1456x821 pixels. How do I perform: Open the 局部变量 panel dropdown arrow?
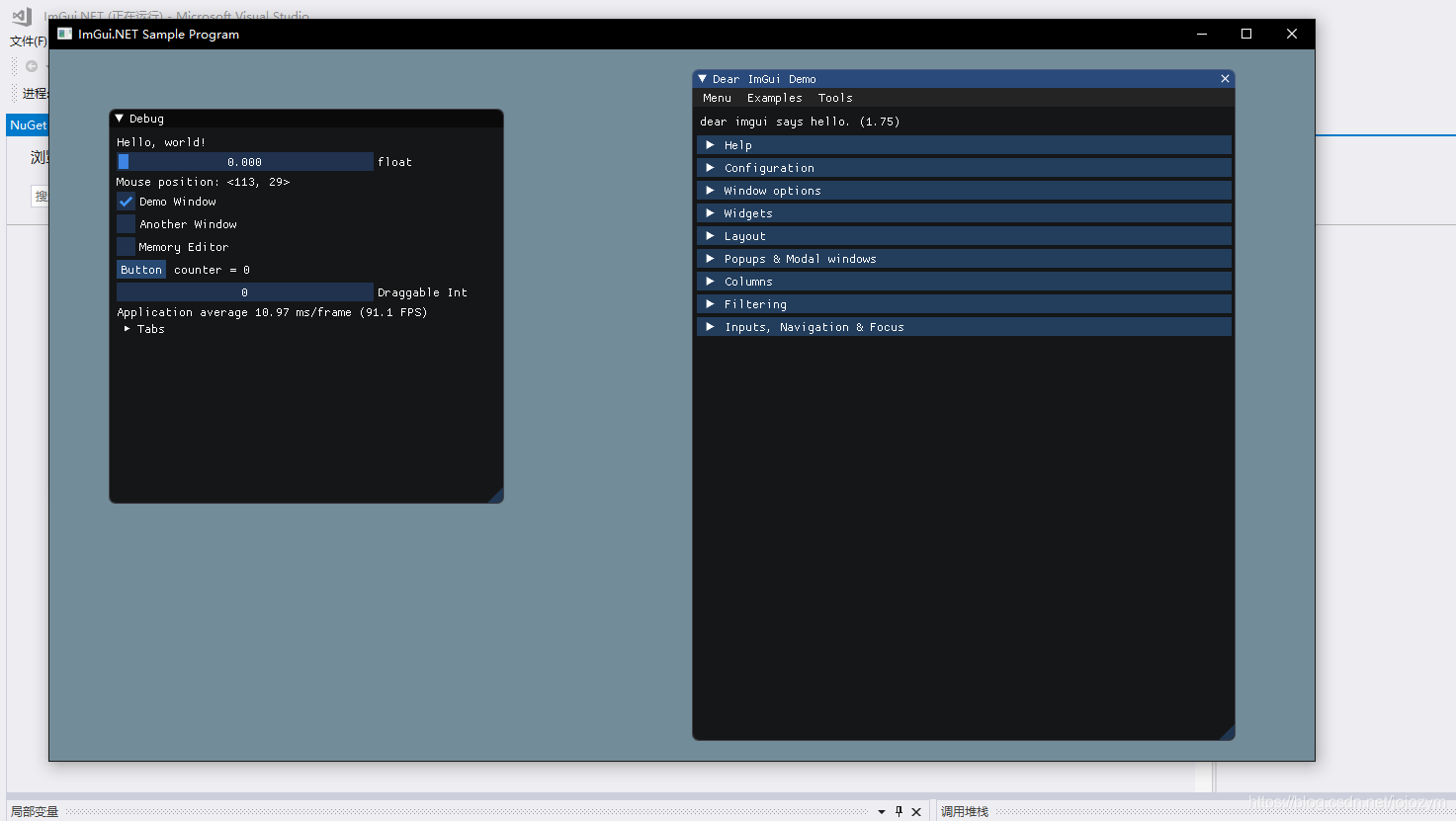pyautogui.click(x=882, y=812)
